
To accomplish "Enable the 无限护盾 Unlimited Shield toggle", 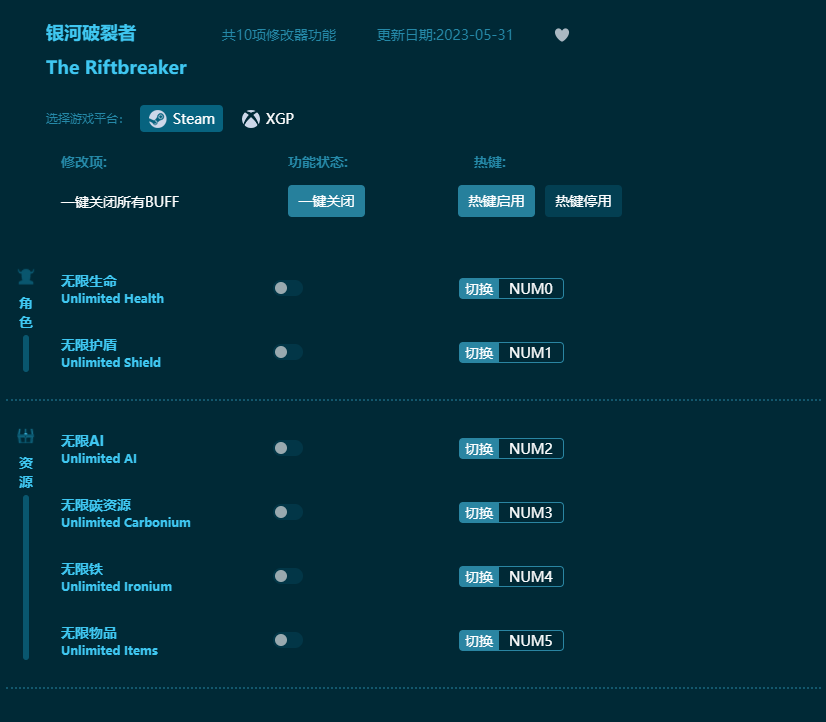I will (x=288, y=352).
